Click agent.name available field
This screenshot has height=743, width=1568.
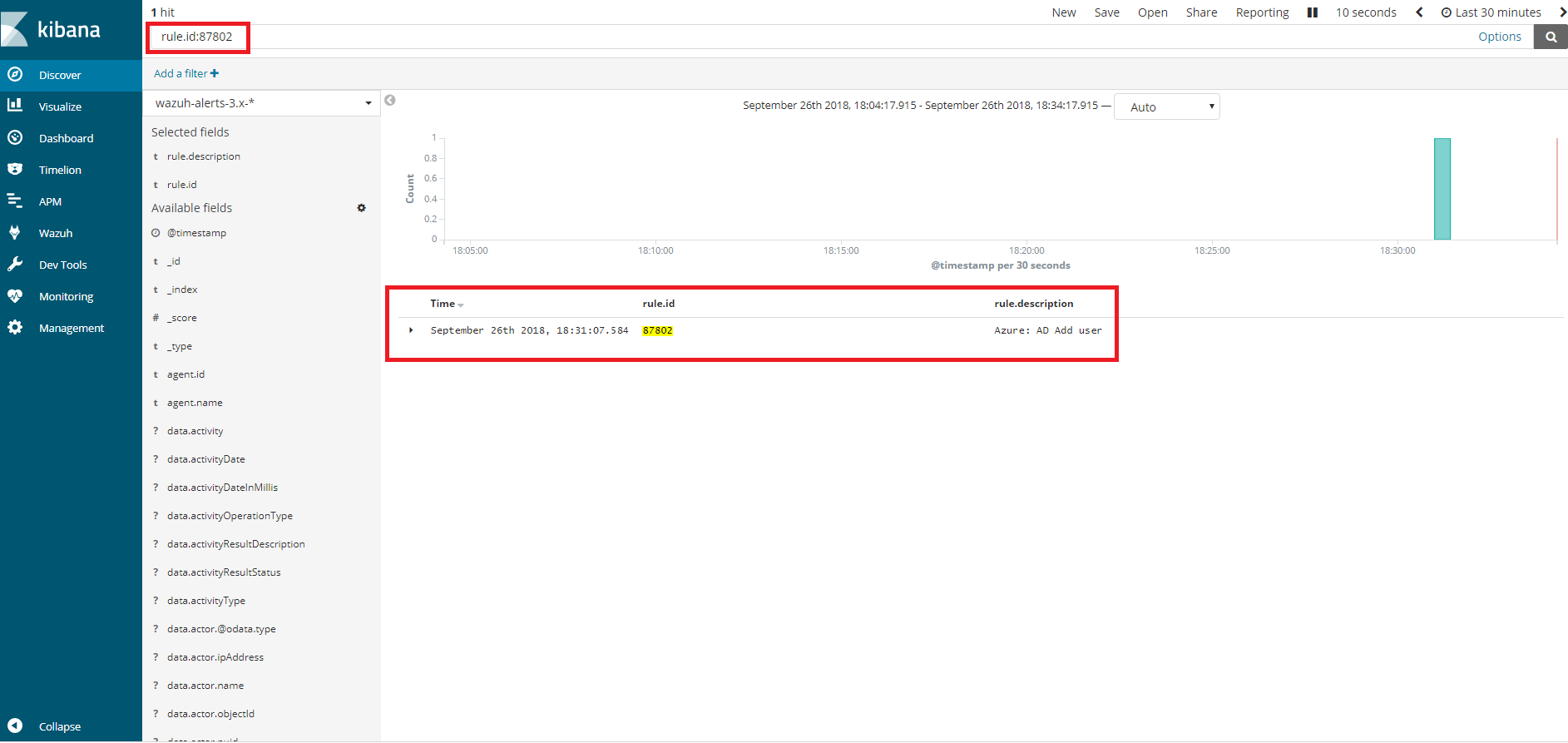pos(195,403)
